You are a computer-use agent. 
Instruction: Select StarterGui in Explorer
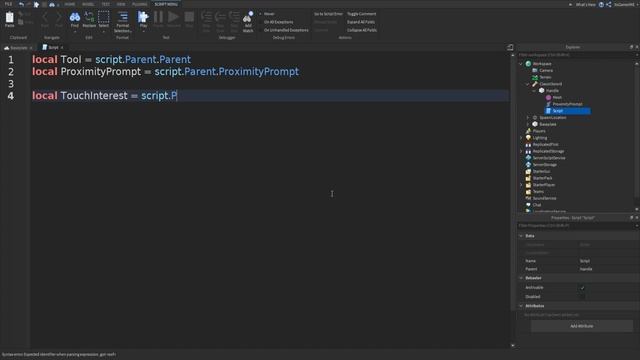[541, 171]
